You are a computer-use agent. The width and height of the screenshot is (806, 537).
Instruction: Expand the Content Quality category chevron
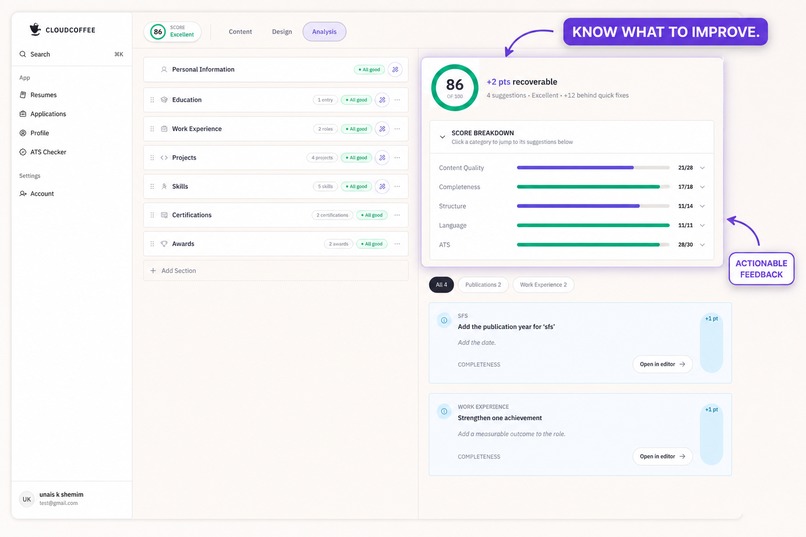tap(702, 168)
